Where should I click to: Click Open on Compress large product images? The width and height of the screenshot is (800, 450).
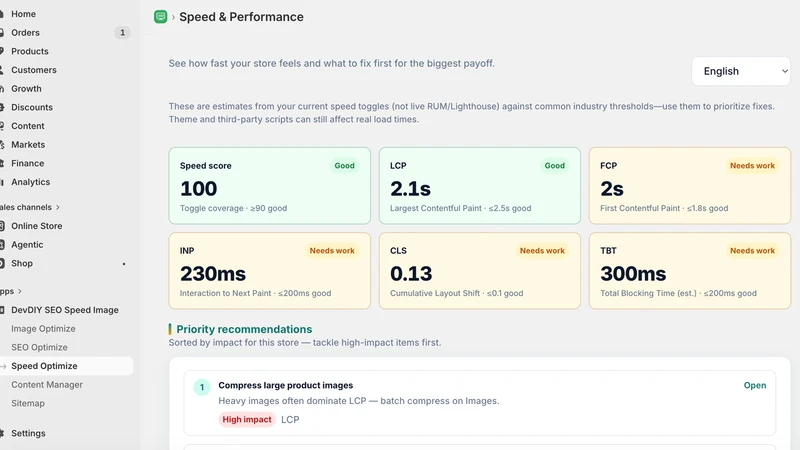755,385
